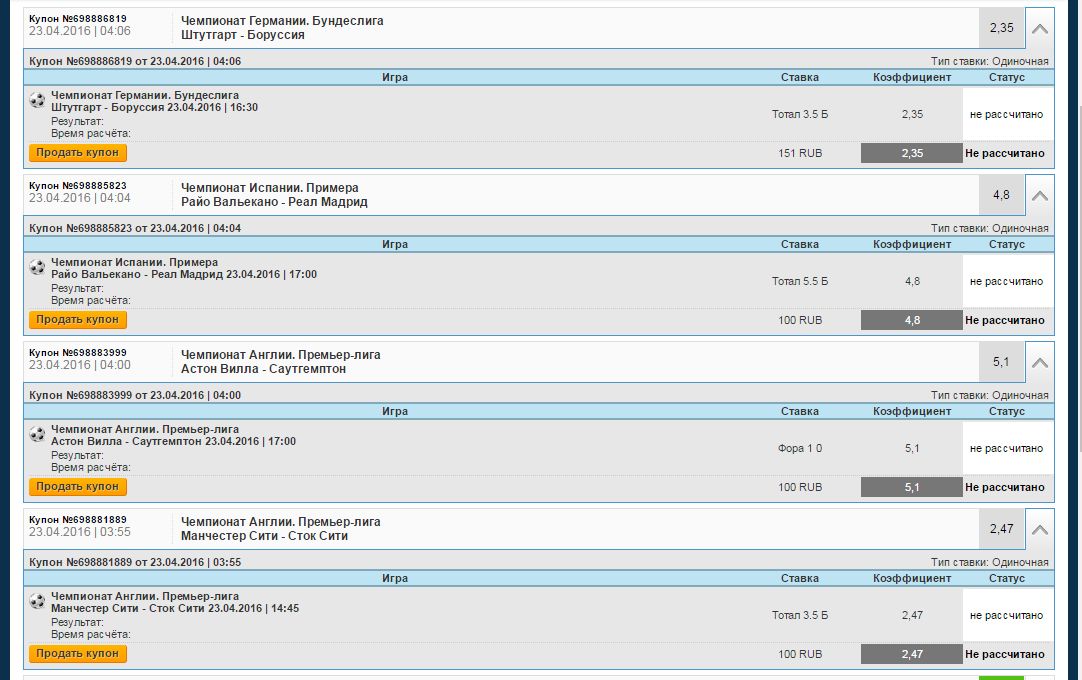The image size is (1082, 680).
Task: Sell coupon №698886819 with Продать купон
Action: pos(78,153)
